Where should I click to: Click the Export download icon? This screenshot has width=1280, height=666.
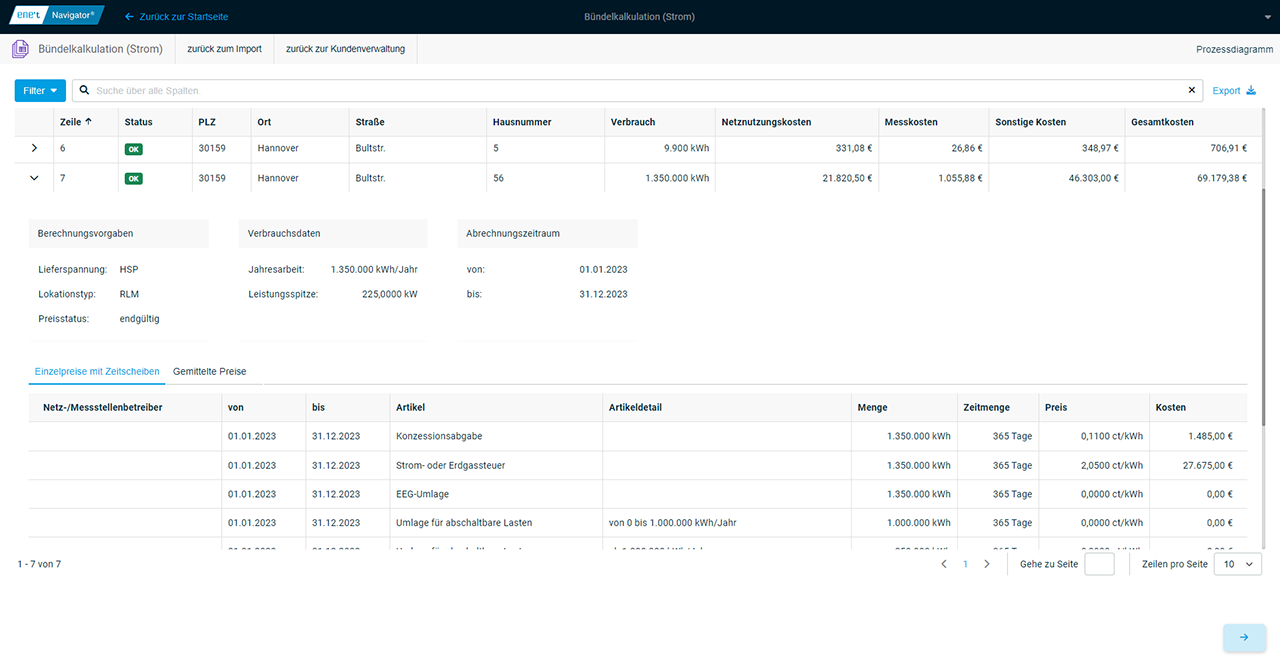pyautogui.click(x=1250, y=91)
